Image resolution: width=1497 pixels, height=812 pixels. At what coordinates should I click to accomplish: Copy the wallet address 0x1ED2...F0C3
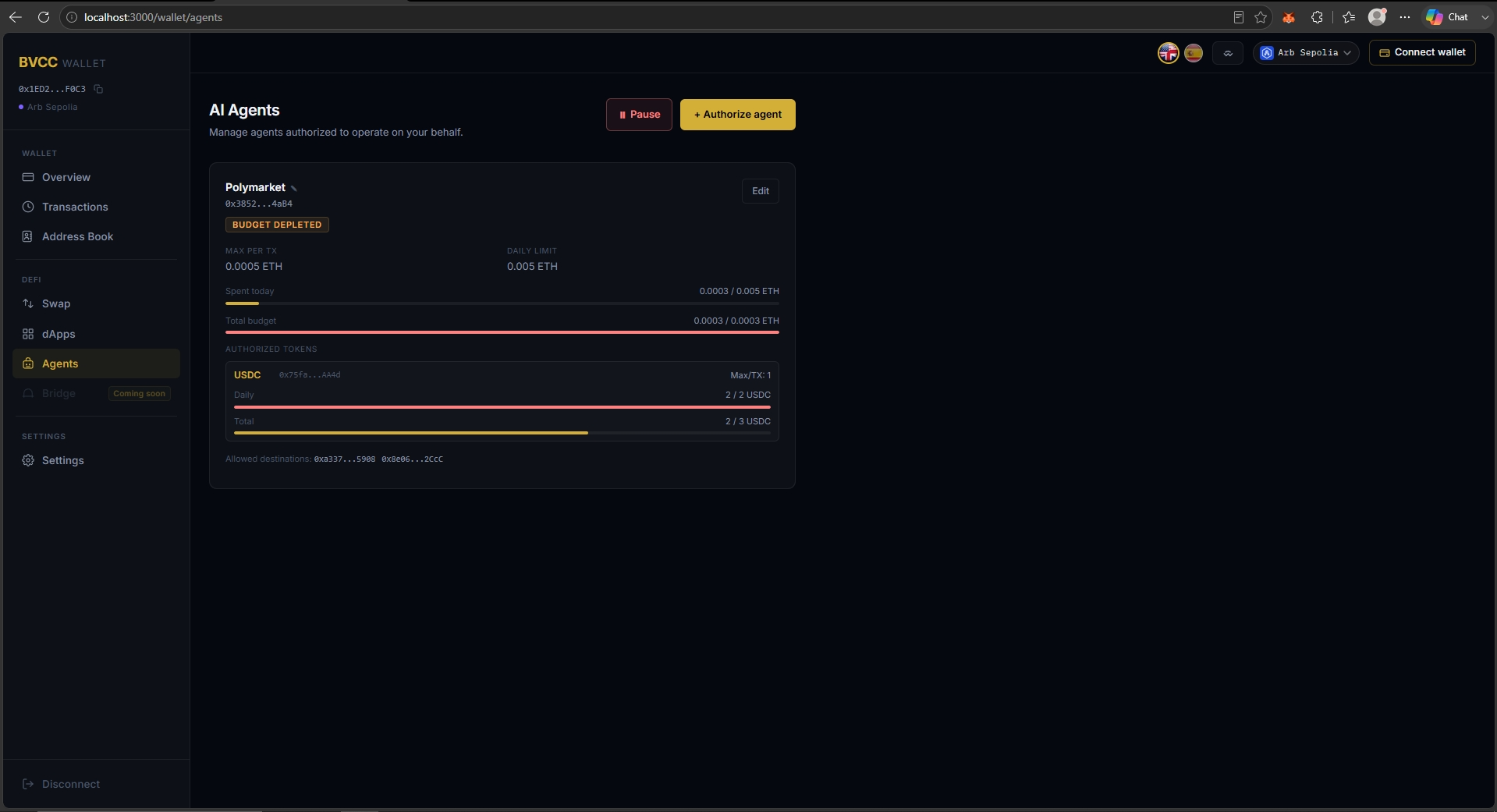[x=98, y=89]
